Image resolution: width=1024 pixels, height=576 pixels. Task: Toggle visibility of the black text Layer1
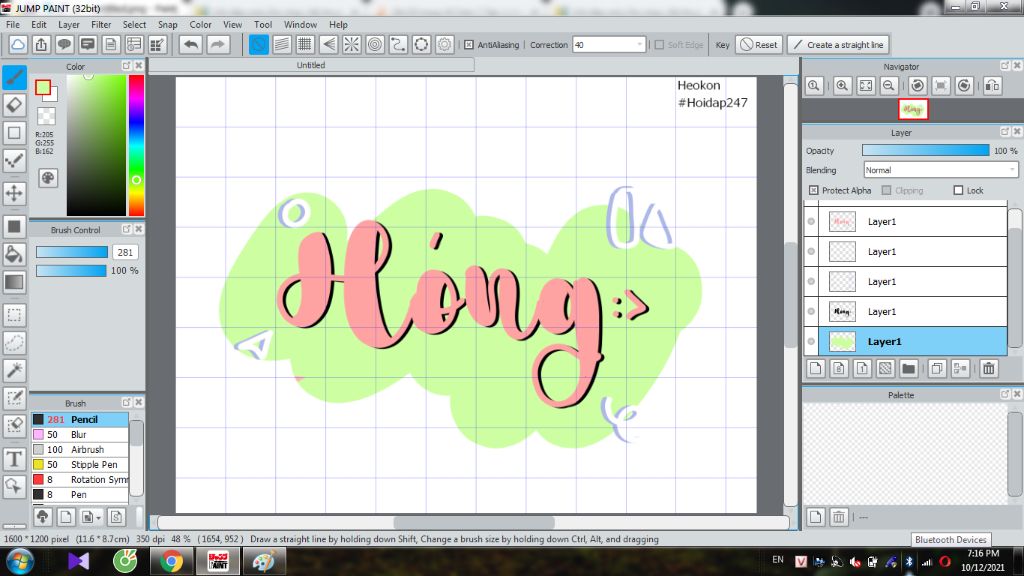(x=811, y=312)
